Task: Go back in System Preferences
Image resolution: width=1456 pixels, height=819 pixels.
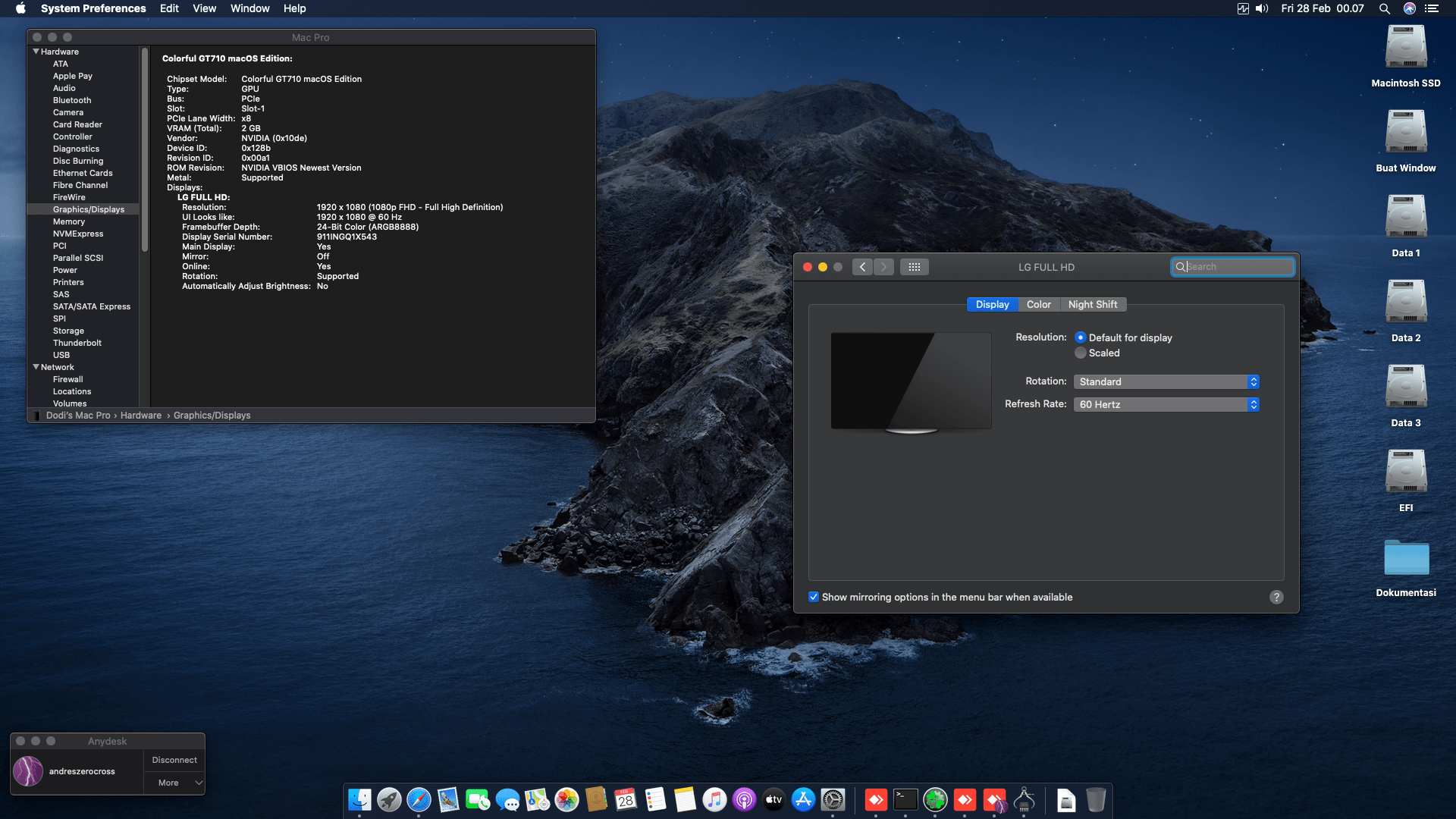Action: (x=862, y=267)
